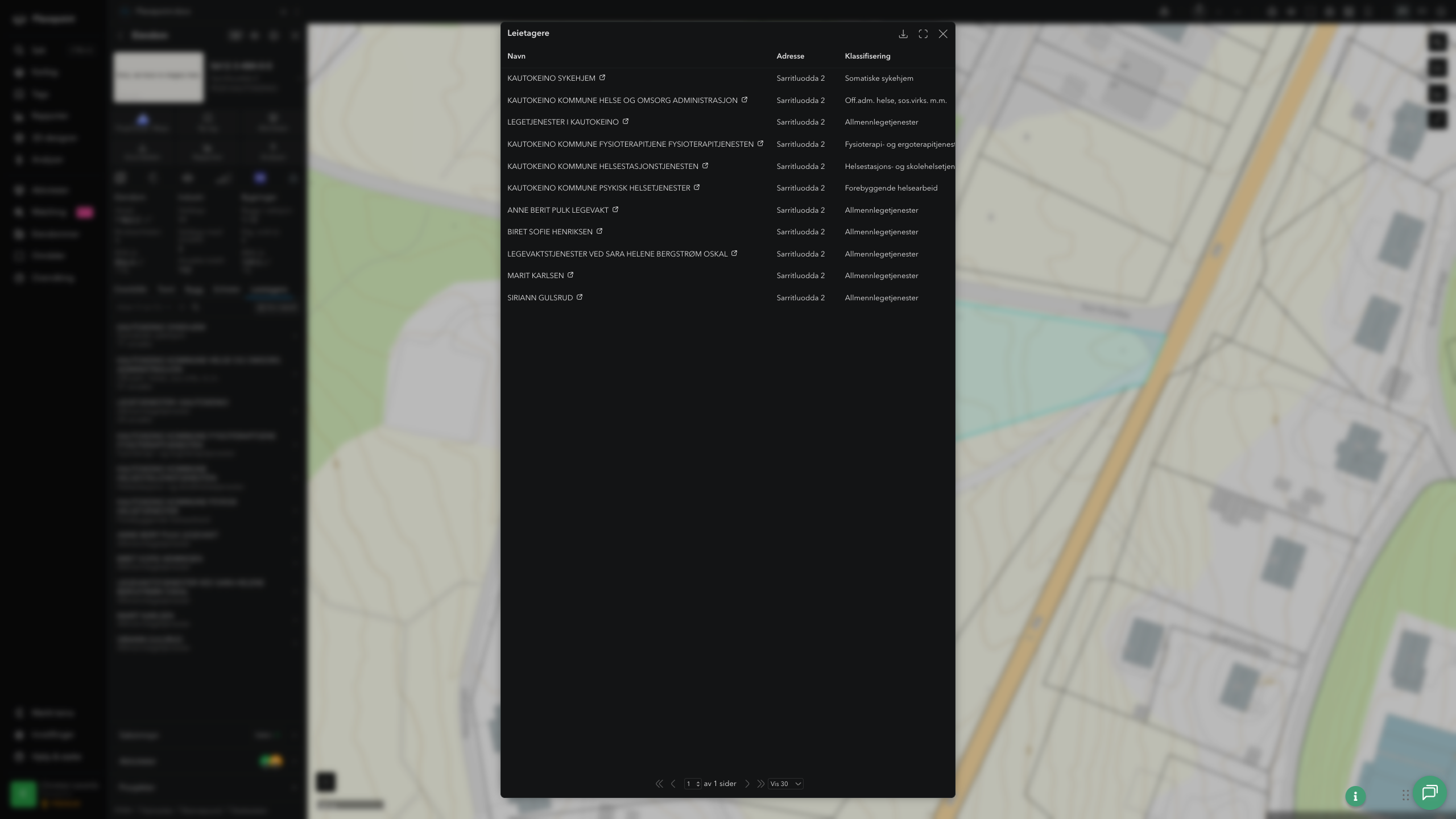This screenshot has width=1456, height=819.
Task: Select the KAUTOKEINO SYKEHJEM tenant name
Action: pyautogui.click(x=551, y=78)
